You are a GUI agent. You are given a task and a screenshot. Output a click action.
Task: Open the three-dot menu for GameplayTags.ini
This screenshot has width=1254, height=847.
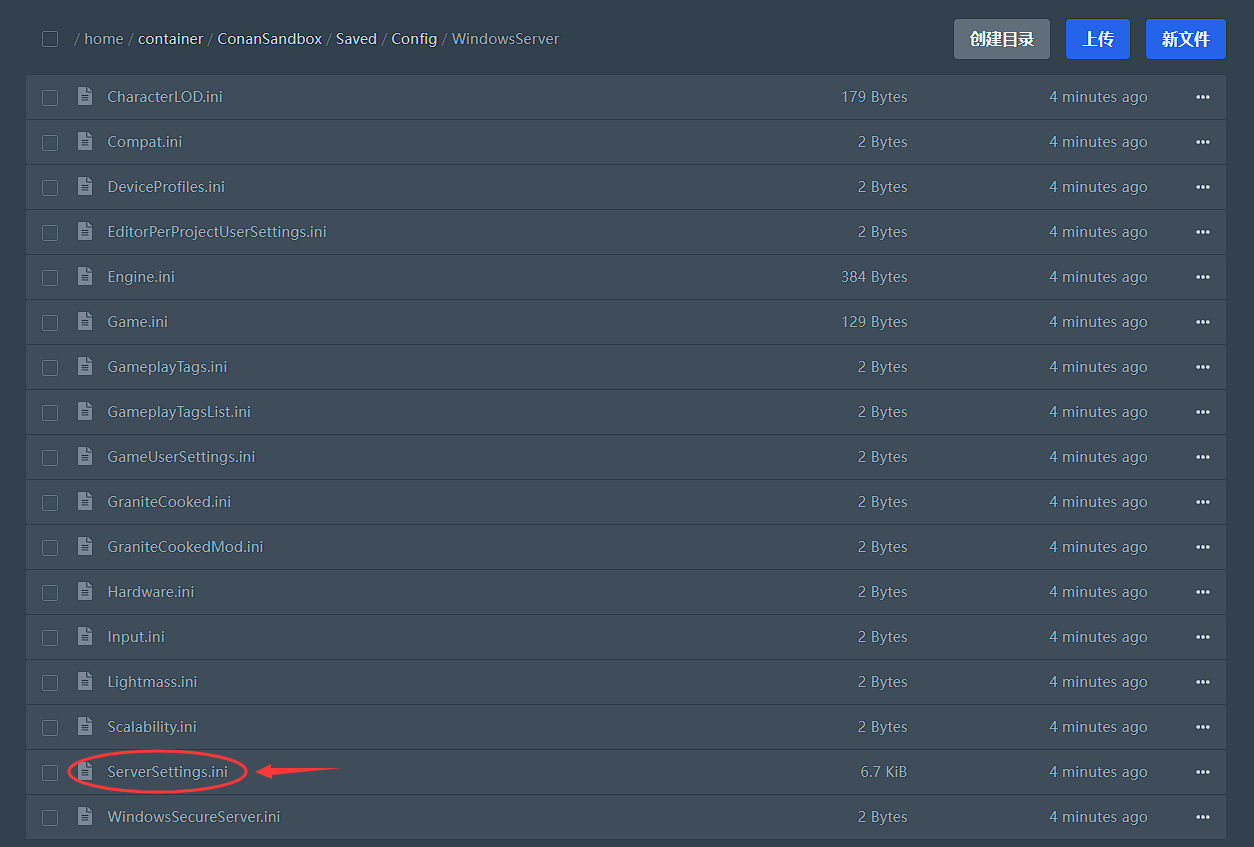pyautogui.click(x=1203, y=367)
